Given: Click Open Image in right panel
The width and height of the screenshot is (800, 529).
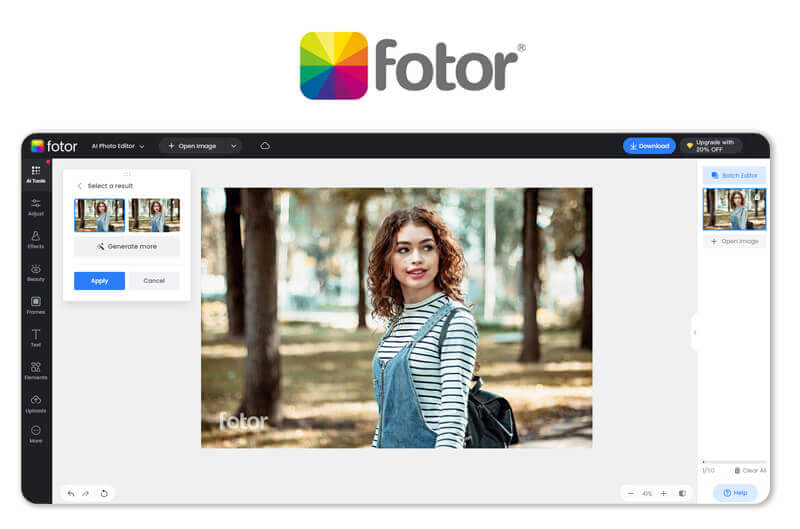Looking at the screenshot, I should coord(735,241).
